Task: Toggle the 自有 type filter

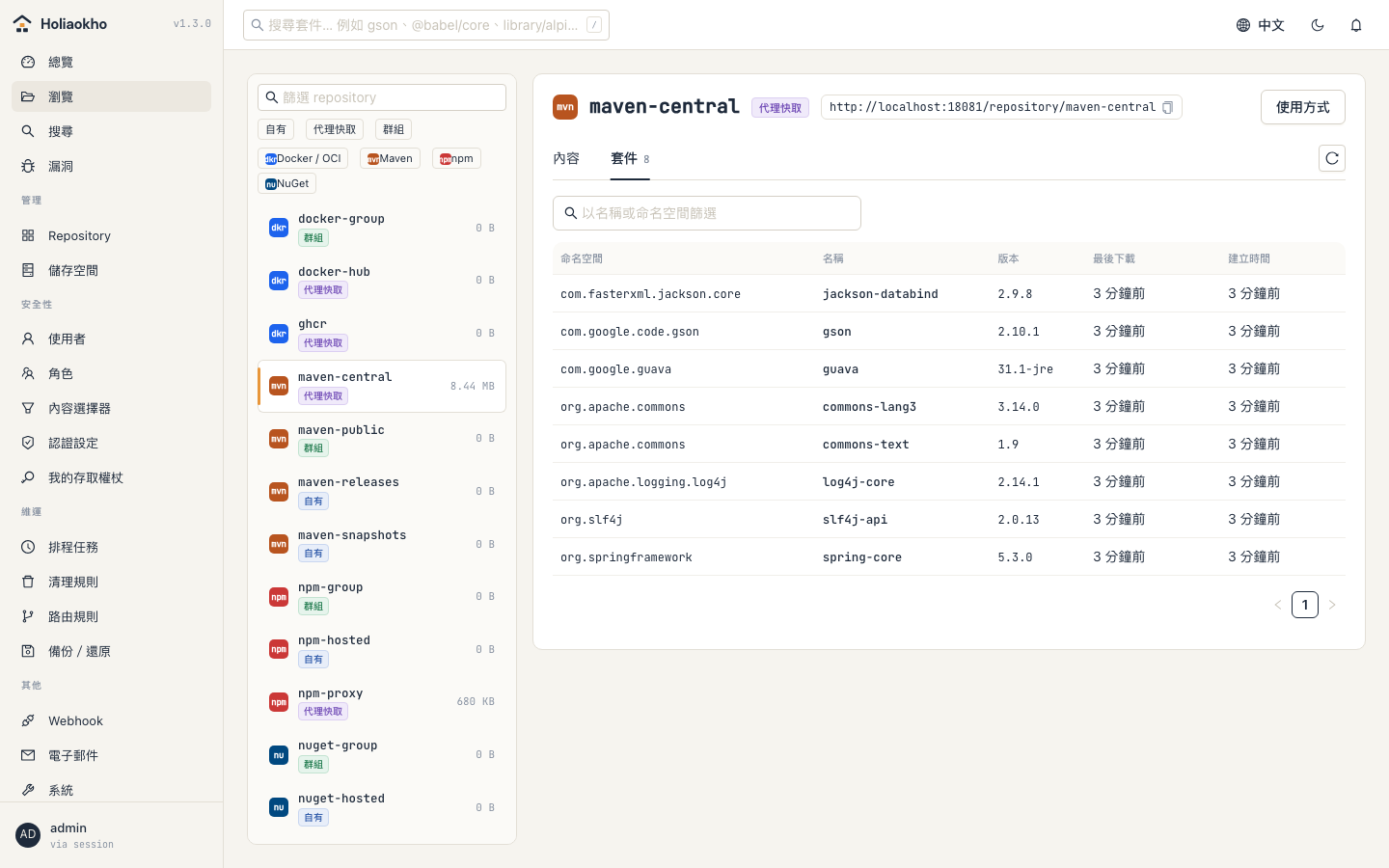Action: tap(276, 129)
